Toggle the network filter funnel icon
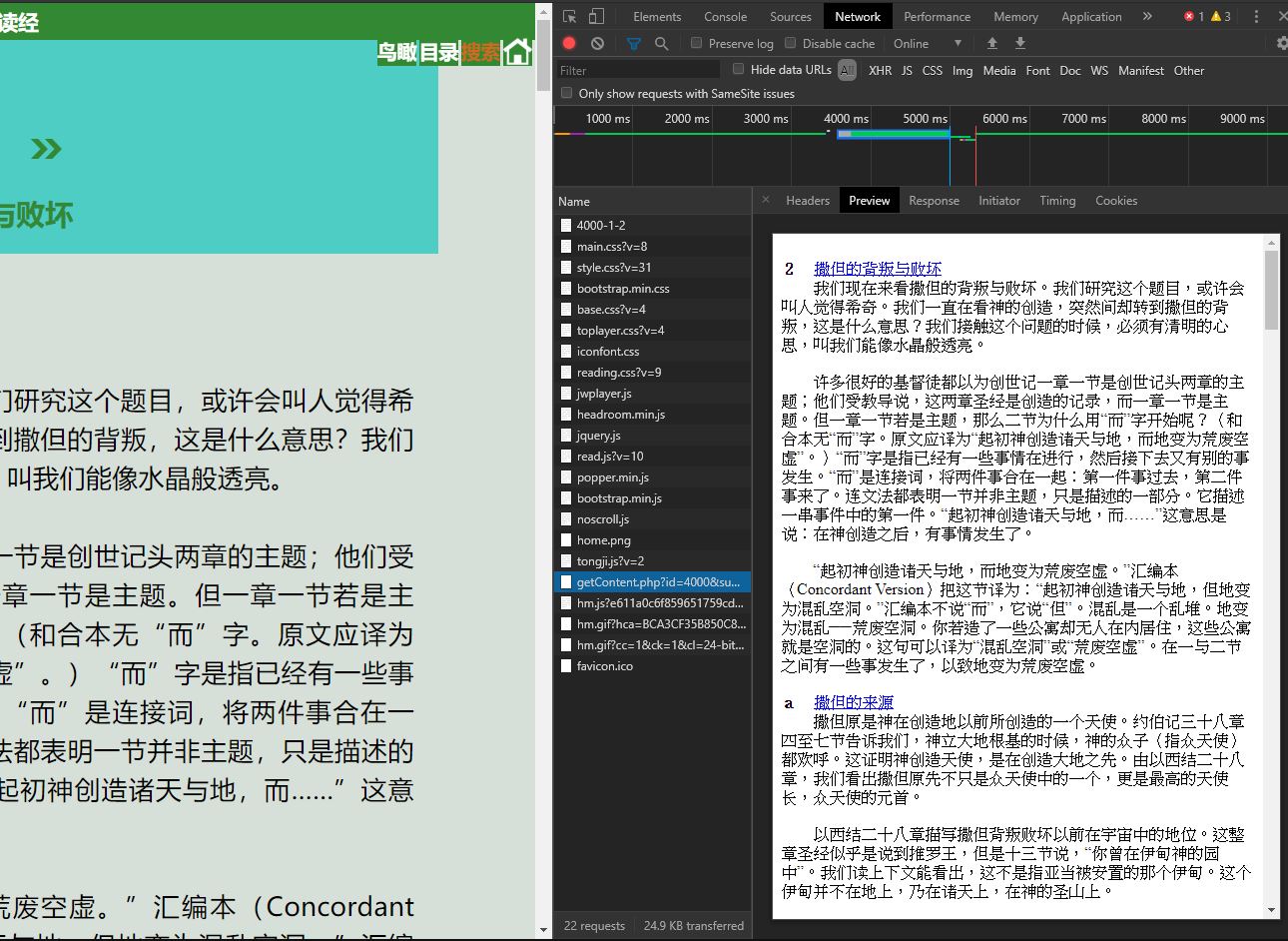1288x941 pixels. point(633,44)
